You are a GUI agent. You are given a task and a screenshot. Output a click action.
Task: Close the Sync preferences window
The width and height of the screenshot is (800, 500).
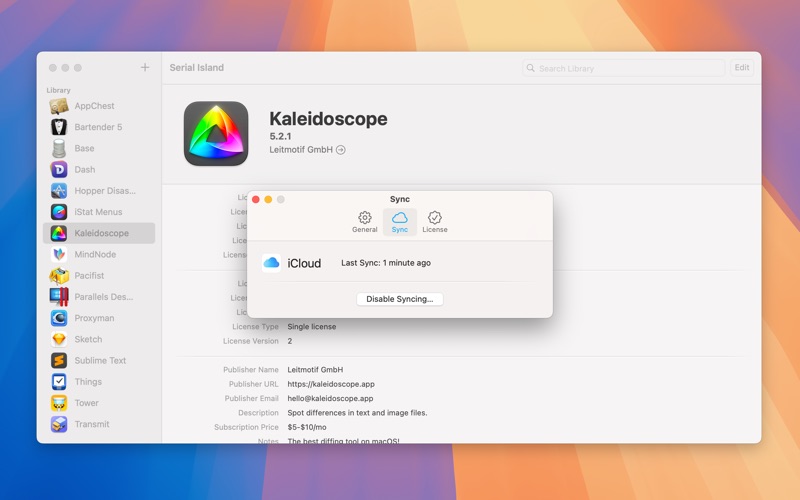(256, 199)
